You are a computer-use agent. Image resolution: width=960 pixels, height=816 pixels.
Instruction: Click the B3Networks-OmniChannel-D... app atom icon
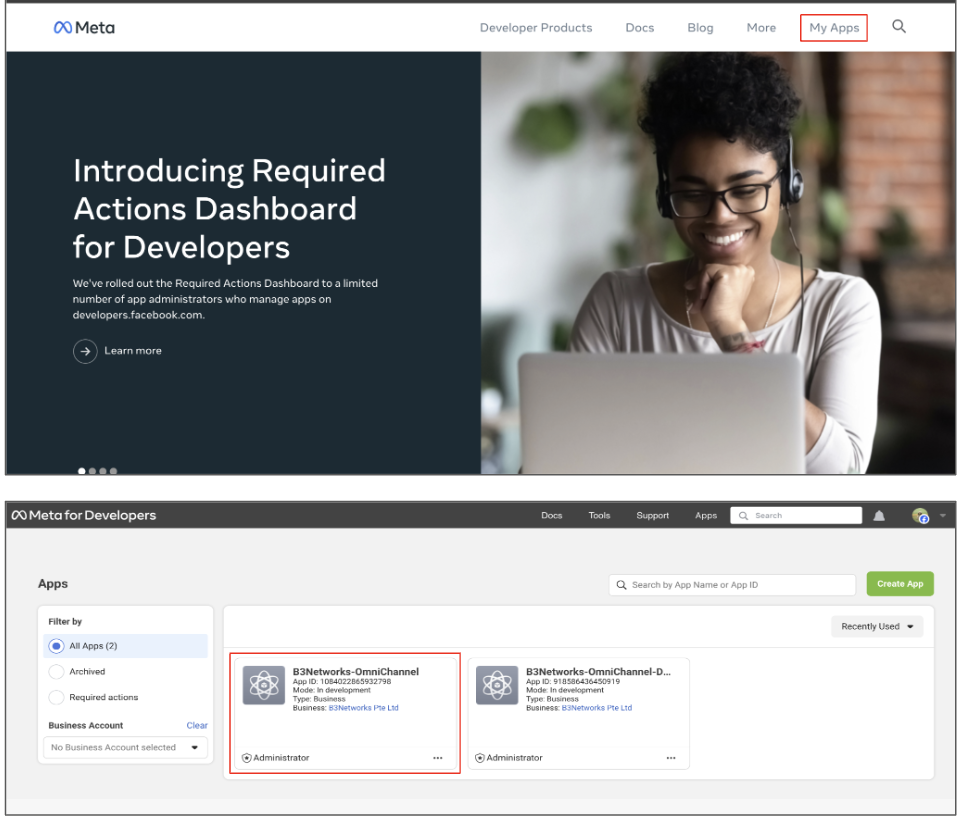point(497,685)
